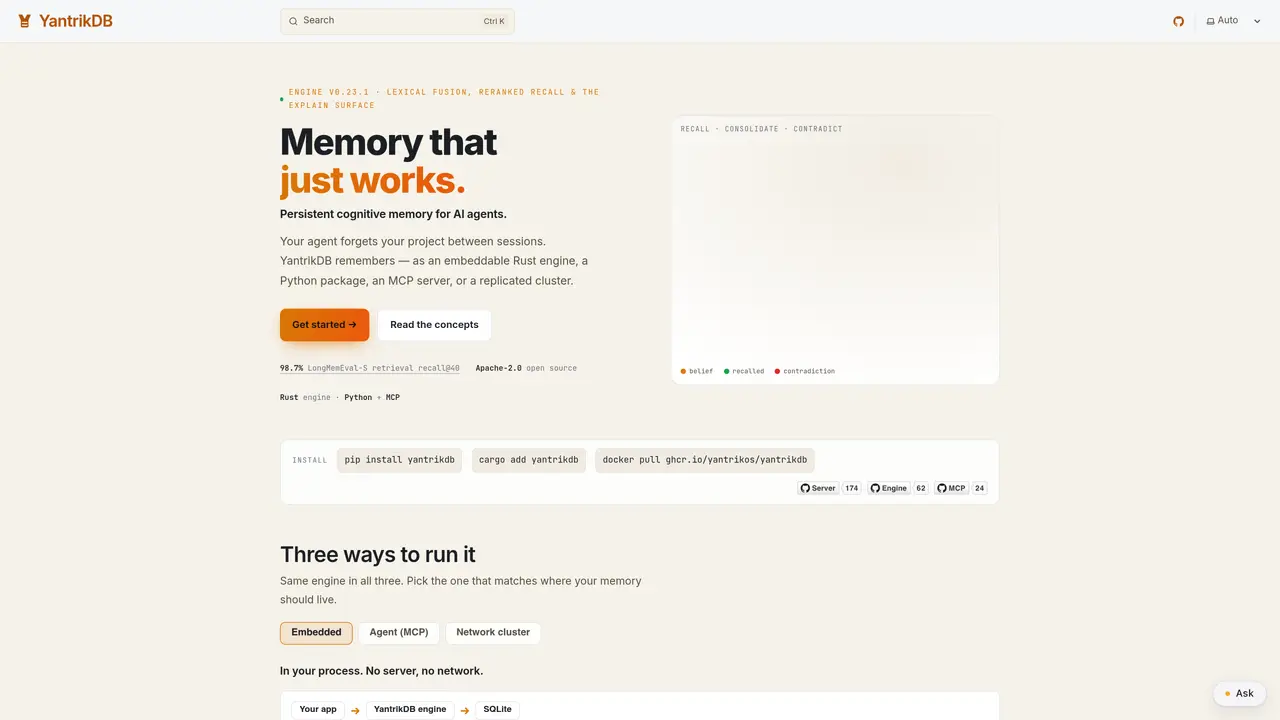Select the Embedded tab
Viewport: 1280px width, 720px height.
coord(316,633)
